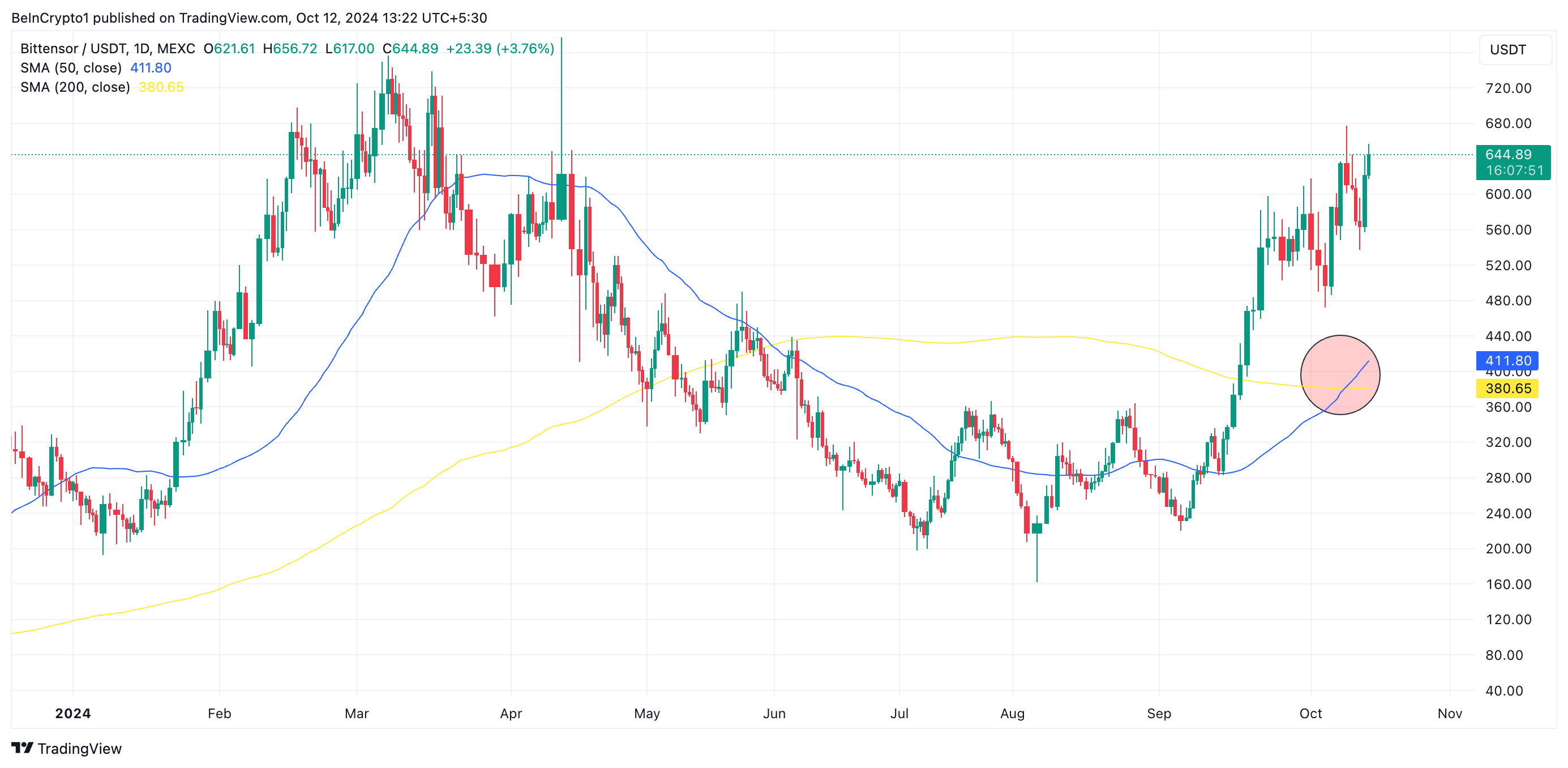Click the 40.00 price axis label
This screenshot has width=1568, height=768.
click(x=1503, y=690)
